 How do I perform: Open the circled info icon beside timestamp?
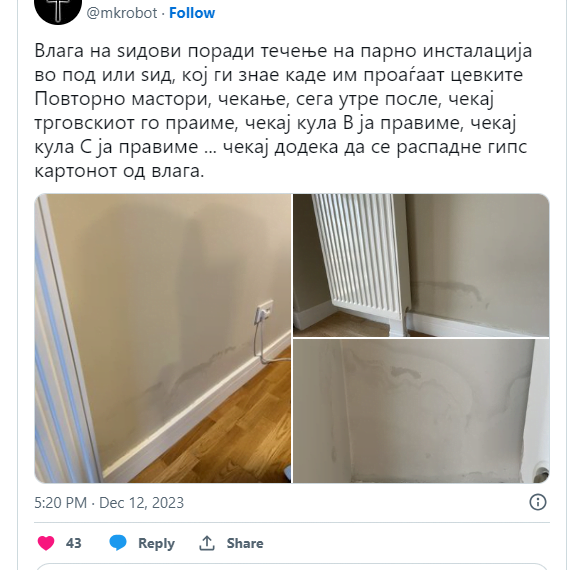pyautogui.click(x=538, y=502)
